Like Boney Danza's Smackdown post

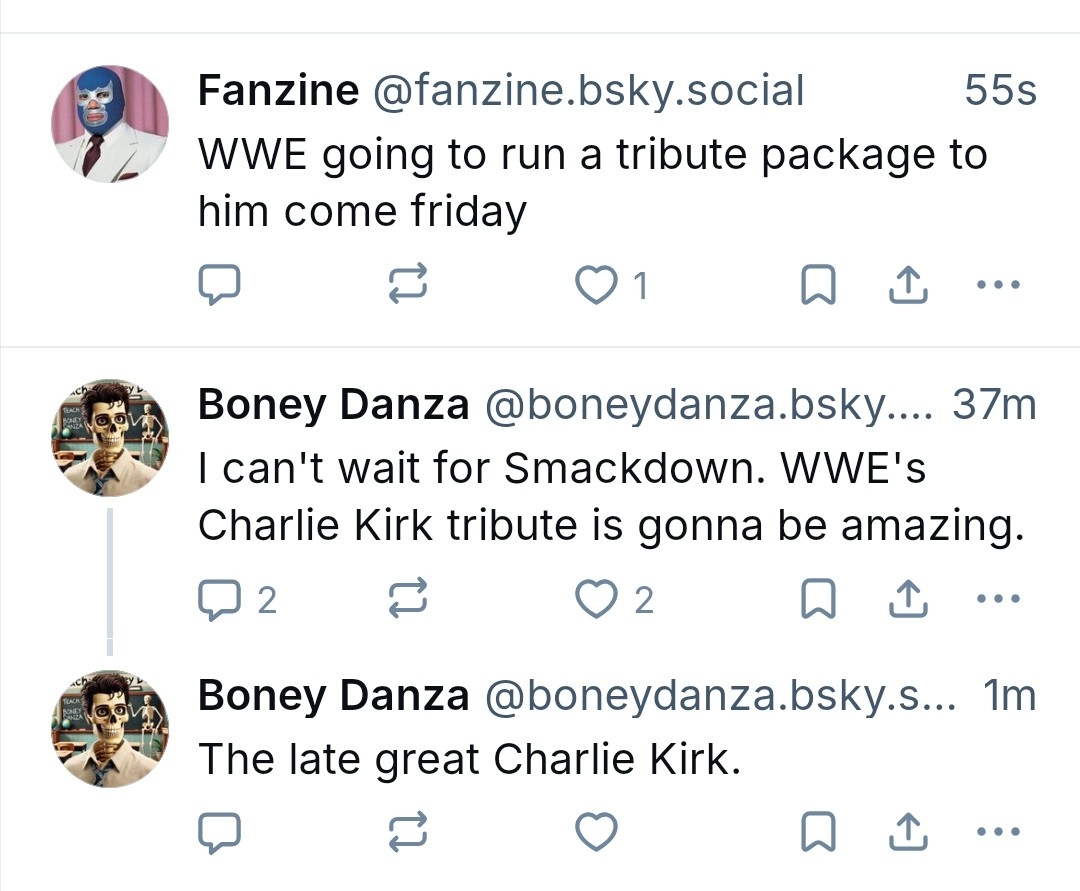click(x=597, y=599)
